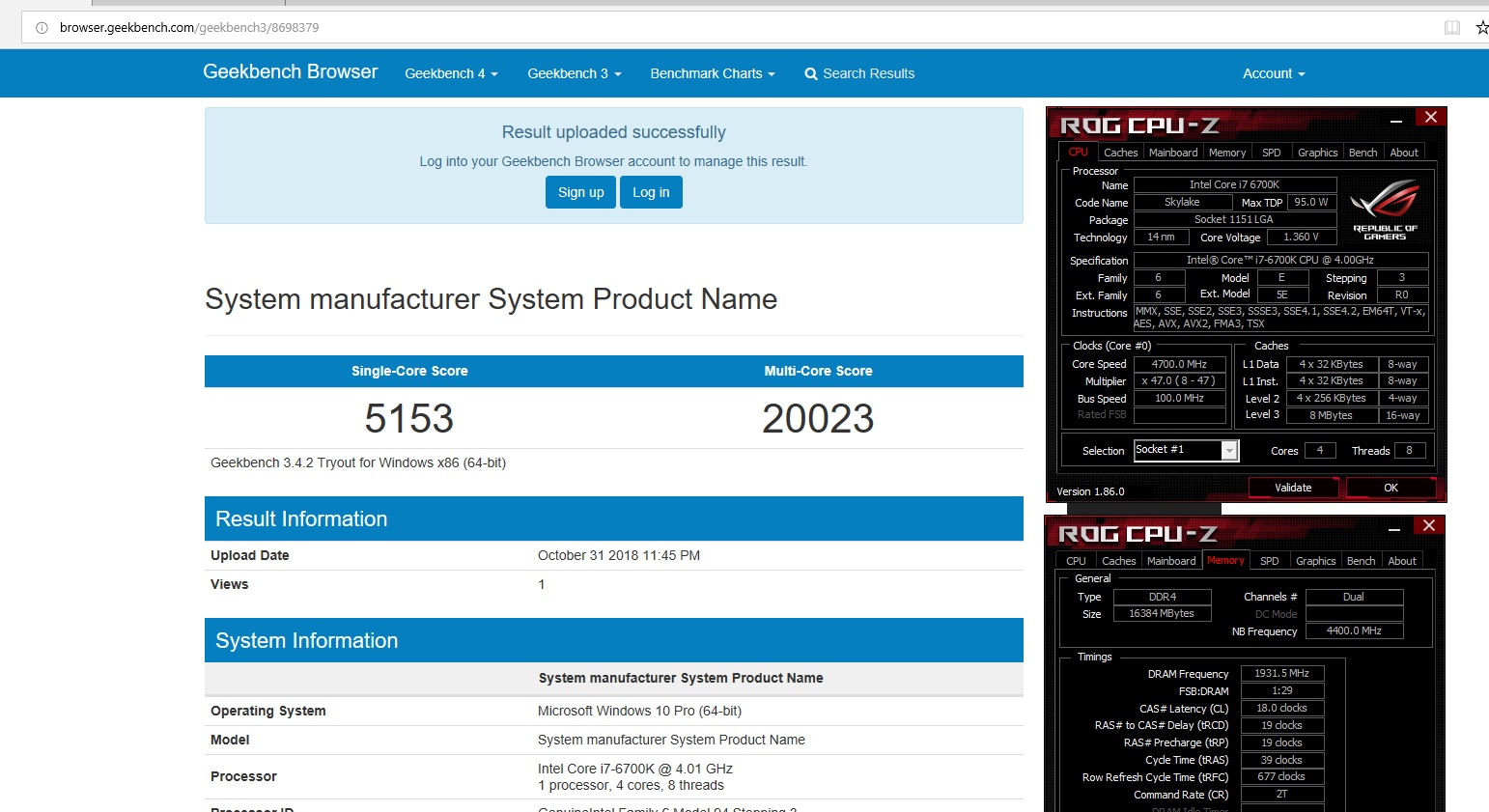Click the FSB:DRAM 1:29 value
Viewport: 1489px width, 812px height.
1281,690
